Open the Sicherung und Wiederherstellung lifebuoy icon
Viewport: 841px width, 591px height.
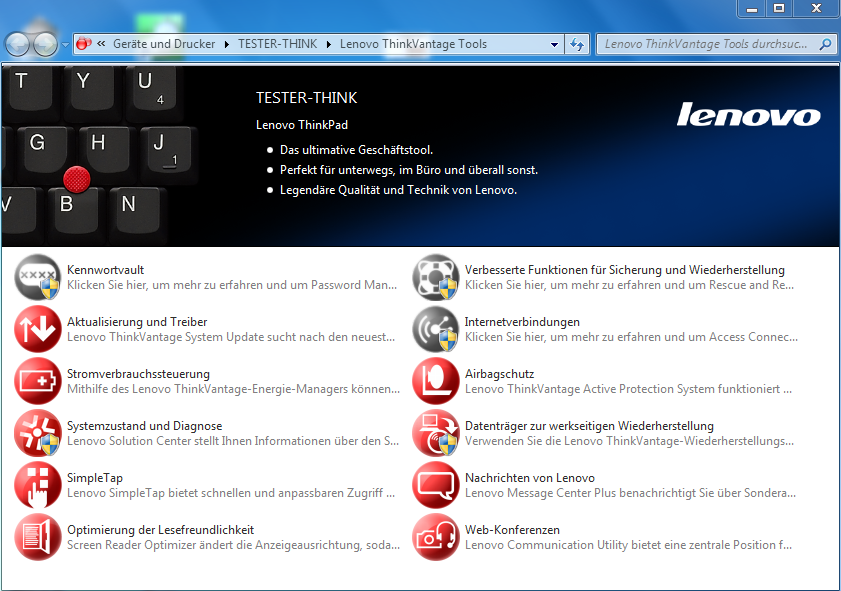[436, 277]
